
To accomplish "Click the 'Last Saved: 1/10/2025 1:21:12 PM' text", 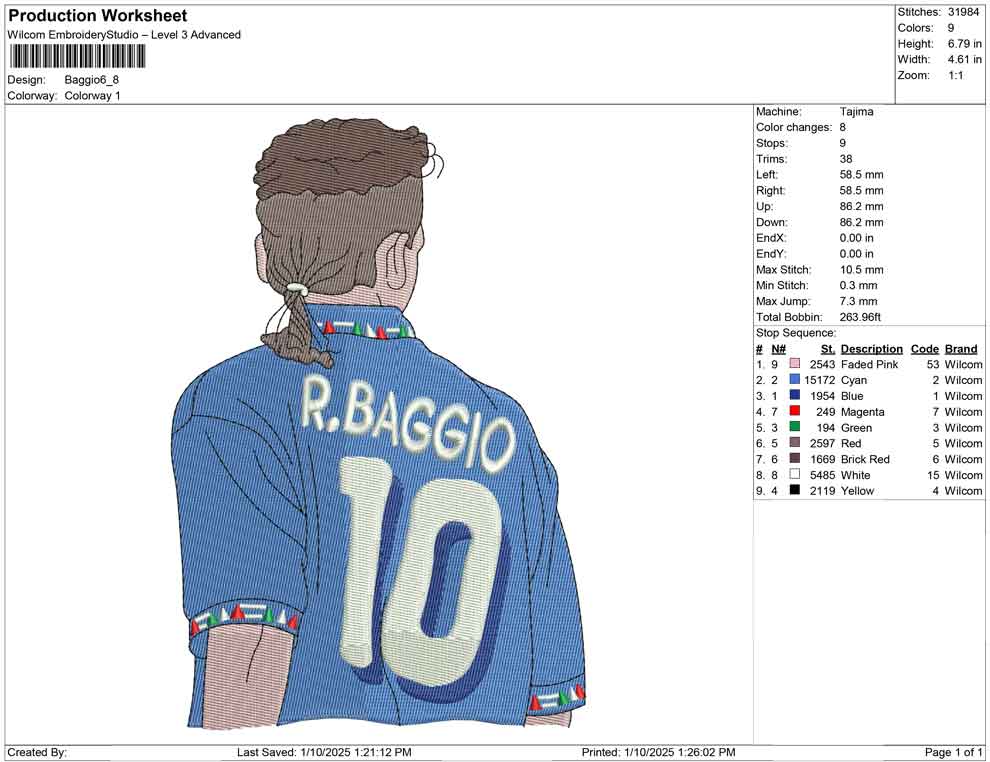I will point(324,752).
